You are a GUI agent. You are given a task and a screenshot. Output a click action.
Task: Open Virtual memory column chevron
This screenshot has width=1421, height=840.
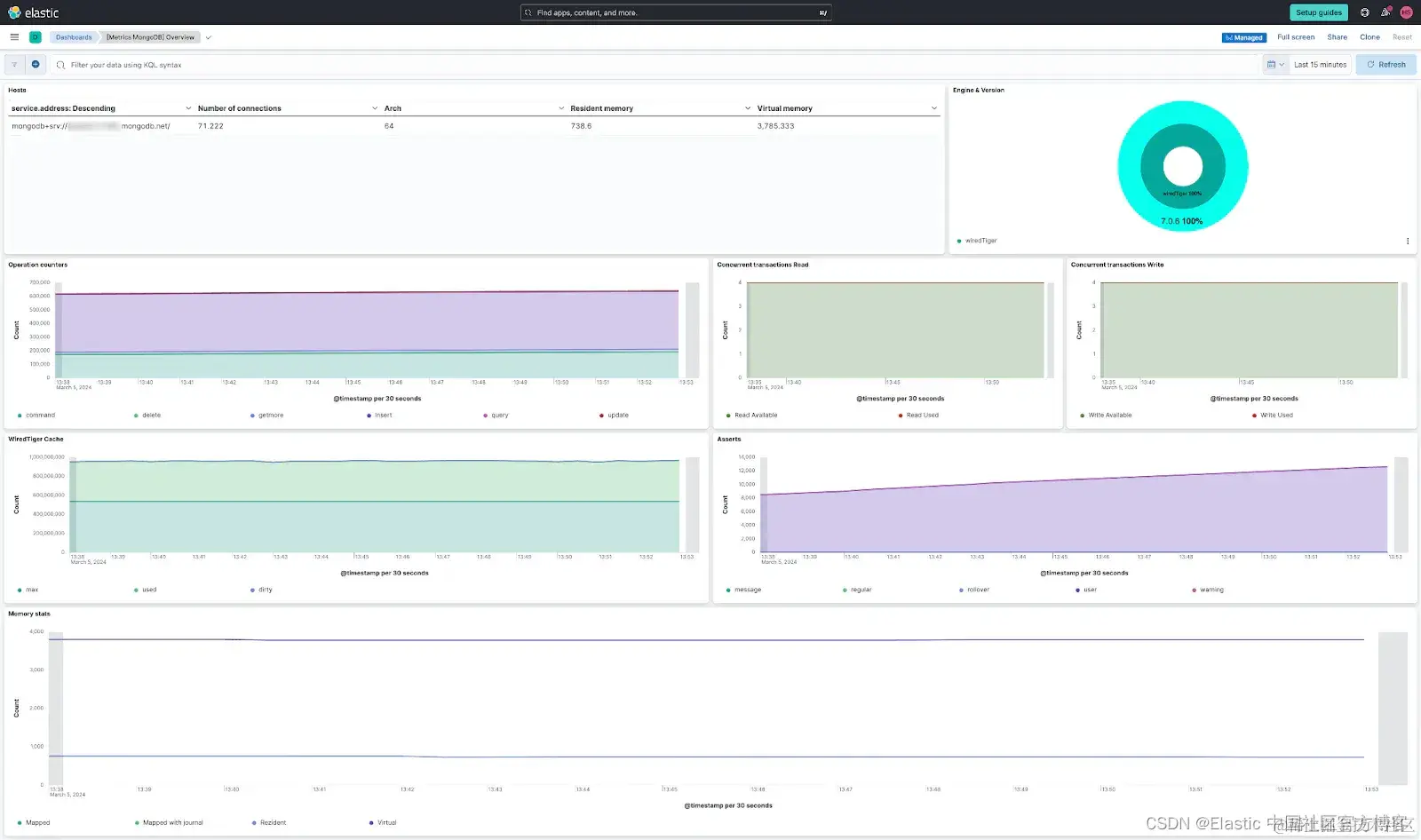pos(934,108)
